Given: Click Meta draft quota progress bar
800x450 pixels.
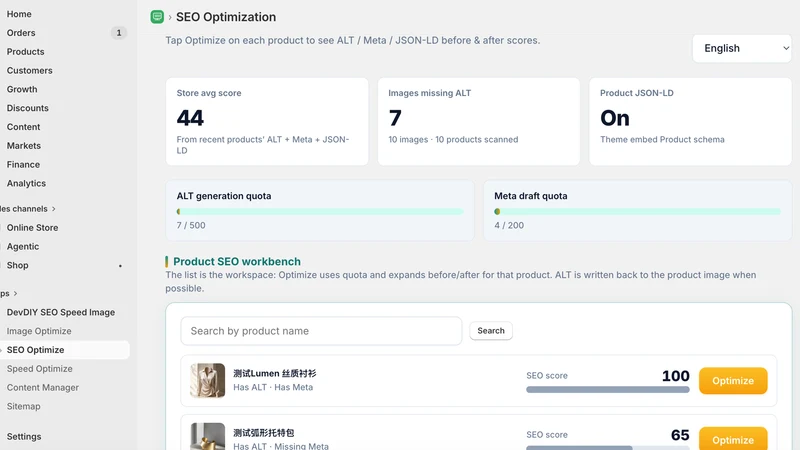Looking at the screenshot, I should tap(637, 212).
